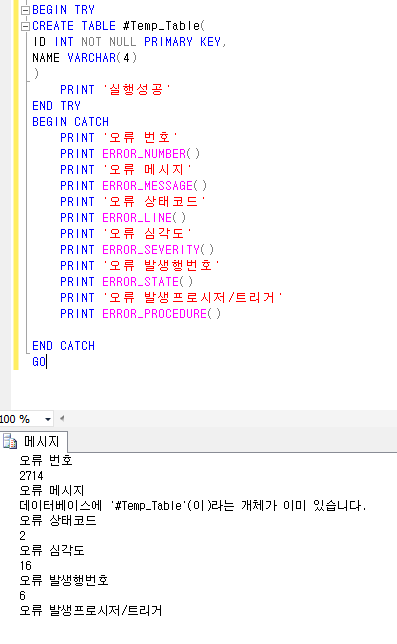Click ERROR_LINE() function in the code
The height and width of the screenshot is (644, 397).
(144, 218)
